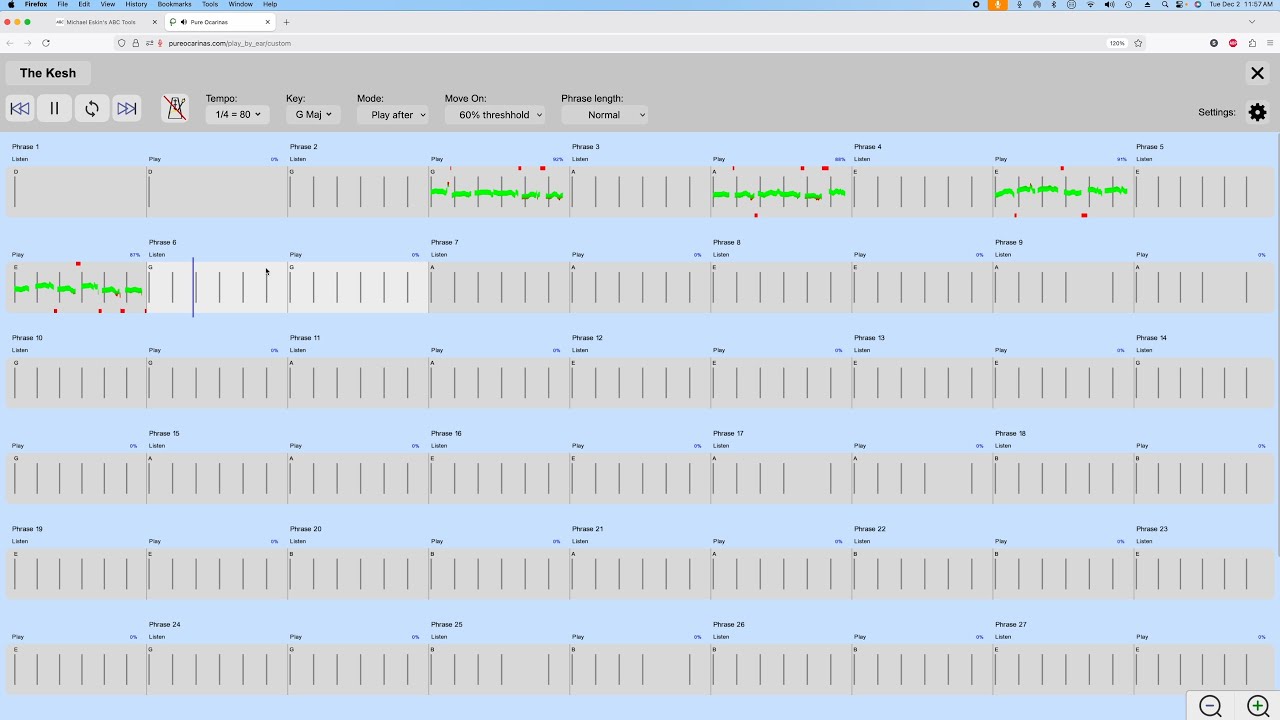Open the Phrase length dropdown
This screenshot has width=1280, height=720.
[x=604, y=115]
